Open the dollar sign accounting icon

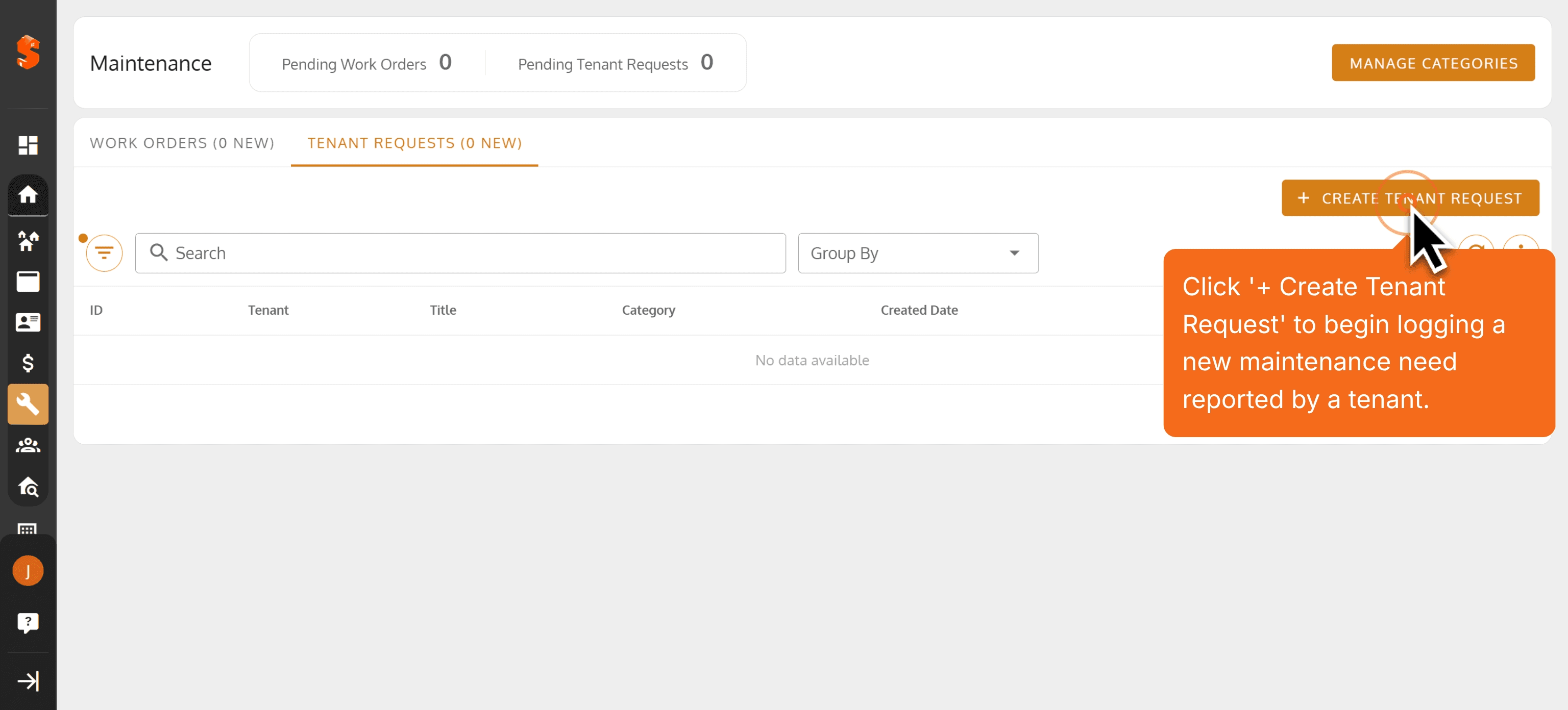[28, 363]
